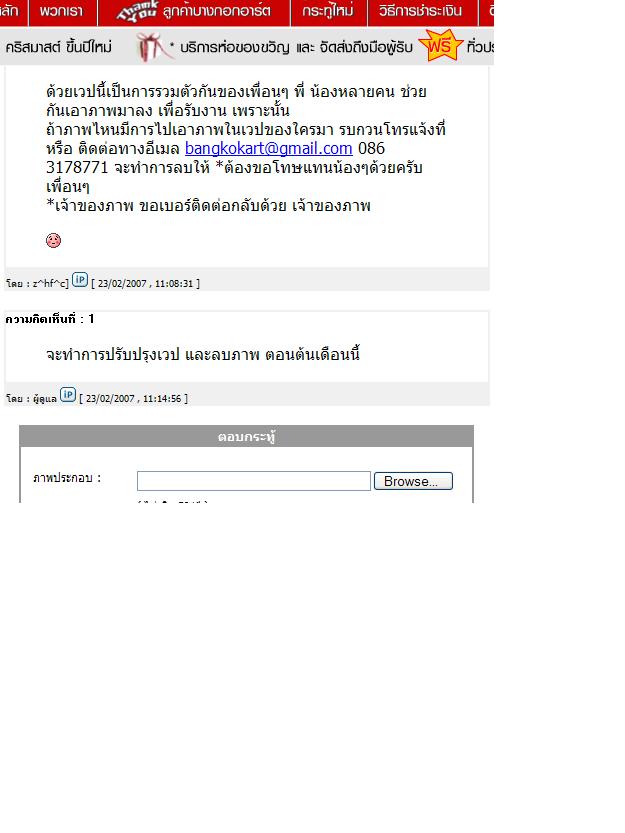Click the ความคิดเห็นที่ : 1 heading
The height and width of the screenshot is (833, 625).
point(50,319)
